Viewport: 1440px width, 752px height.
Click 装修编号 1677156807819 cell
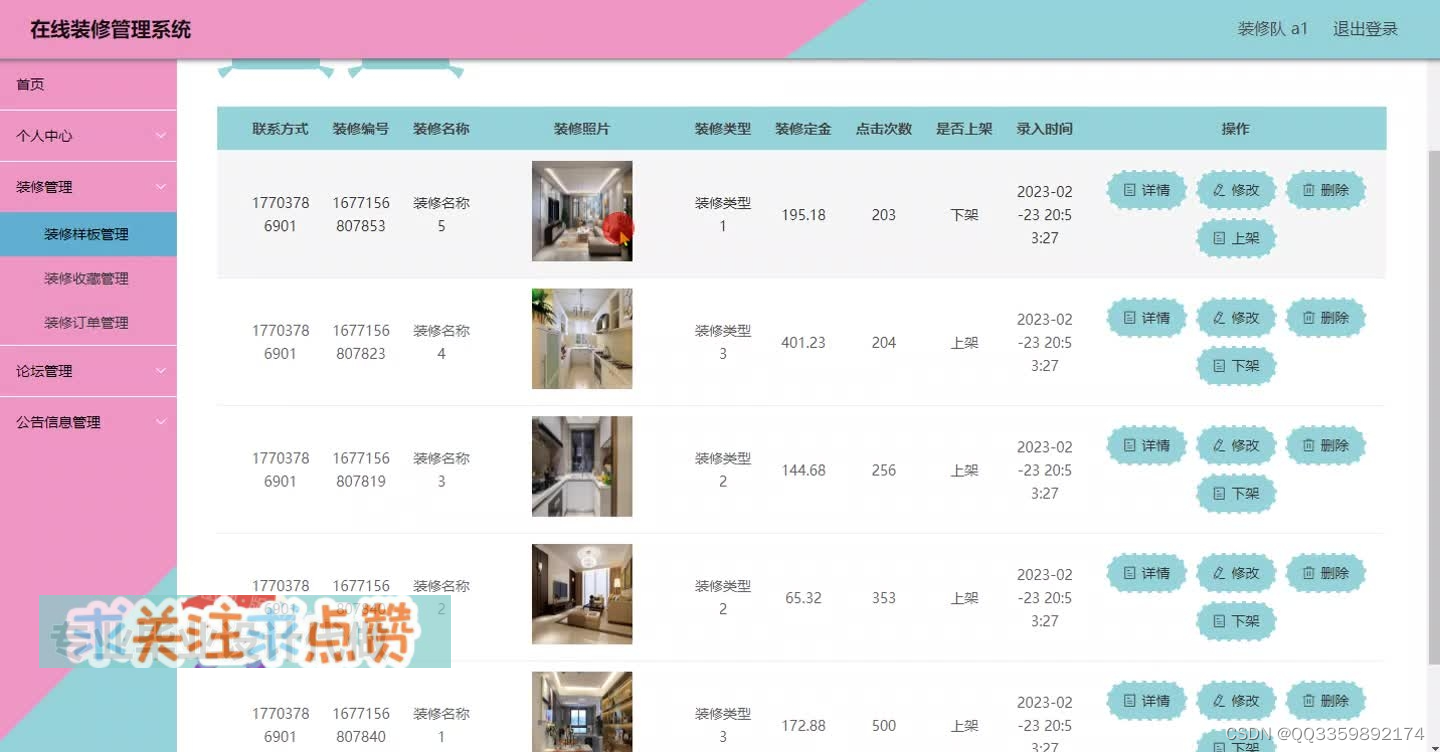click(361, 470)
